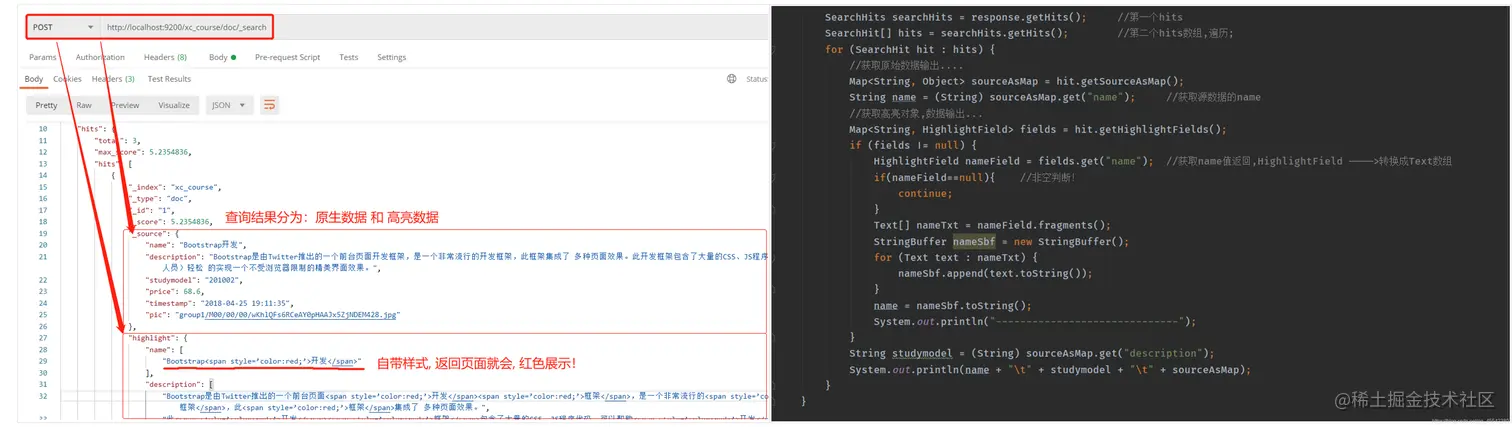Open the Settings request tab
This screenshot has height=427, width=1512.
point(391,57)
